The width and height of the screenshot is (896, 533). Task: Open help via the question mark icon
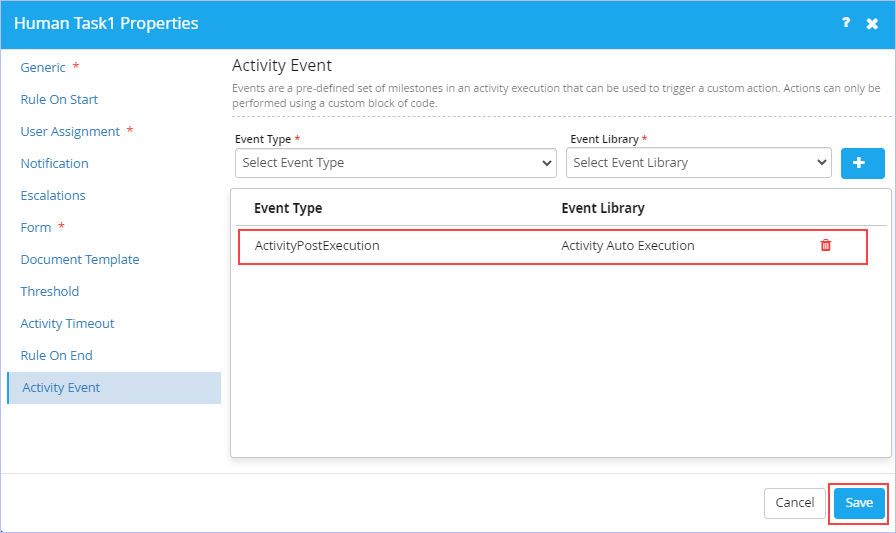pyautogui.click(x=846, y=23)
